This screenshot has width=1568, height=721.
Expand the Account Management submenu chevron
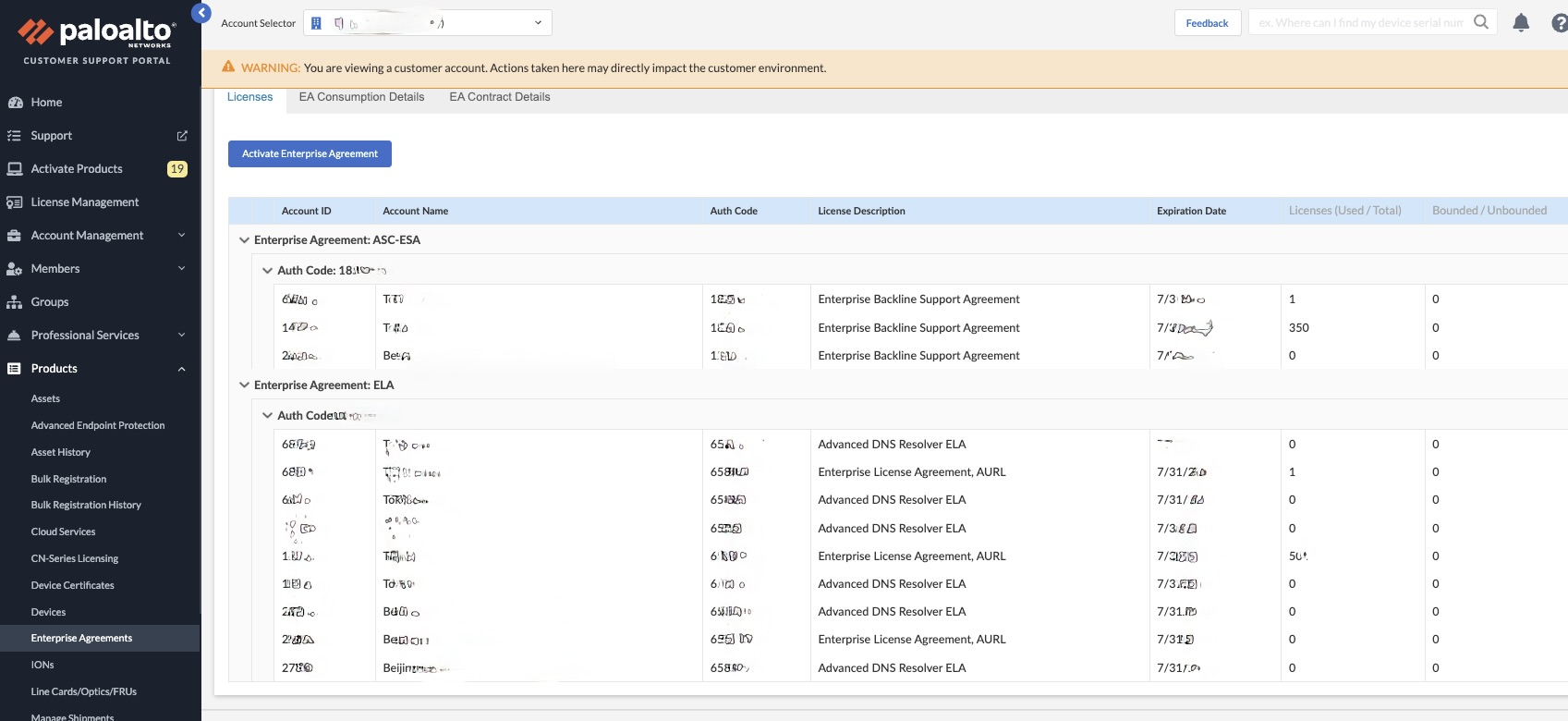[x=182, y=236]
